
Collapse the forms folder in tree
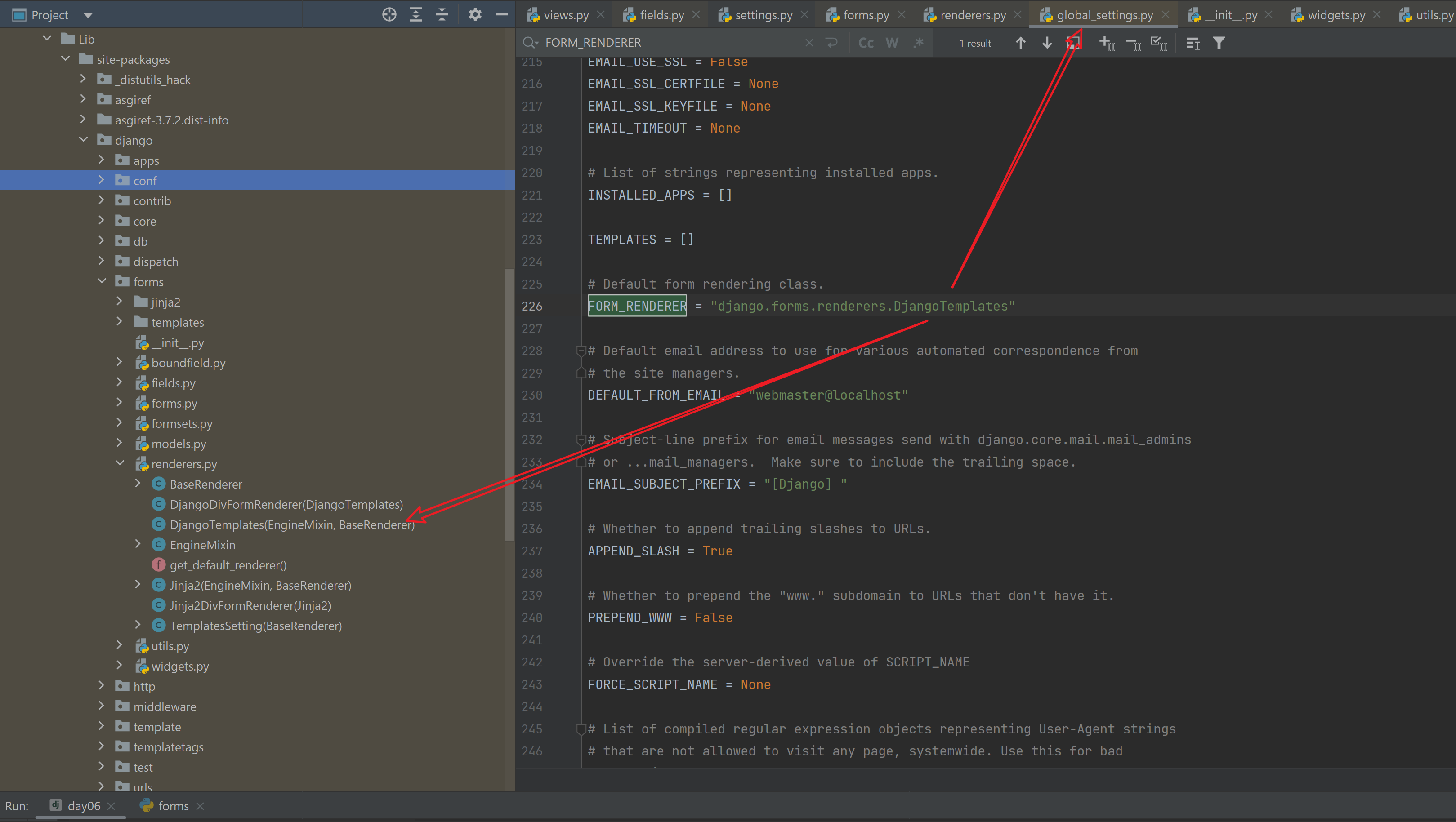(x=101, y=281)
